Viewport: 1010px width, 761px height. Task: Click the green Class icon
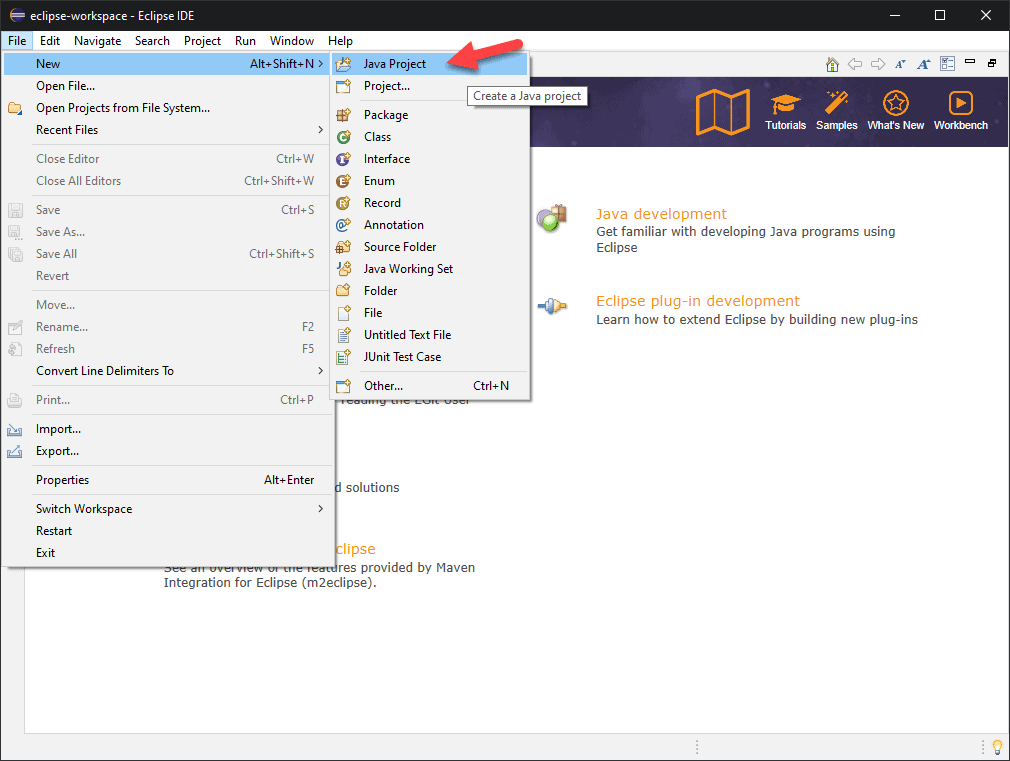pyautogui.click(x=343, y=137)
